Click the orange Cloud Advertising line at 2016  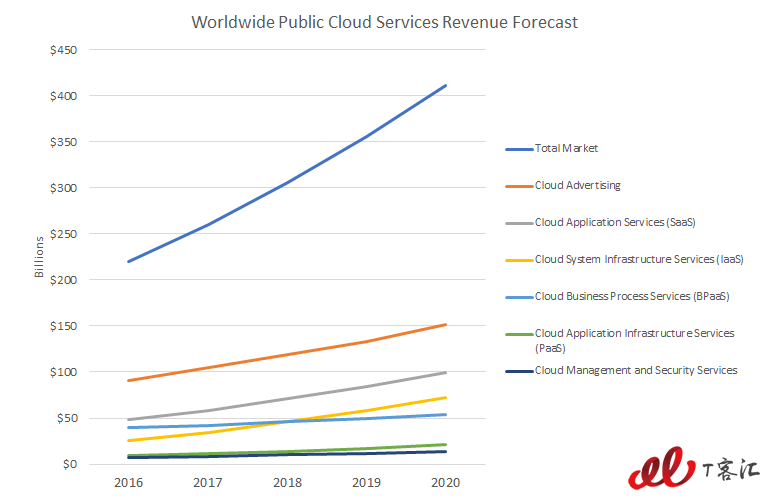(129, 381)
